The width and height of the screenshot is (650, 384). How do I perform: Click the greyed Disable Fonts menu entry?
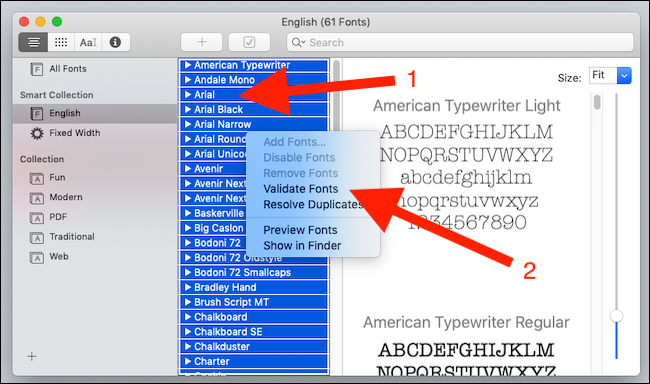[299, 158]
